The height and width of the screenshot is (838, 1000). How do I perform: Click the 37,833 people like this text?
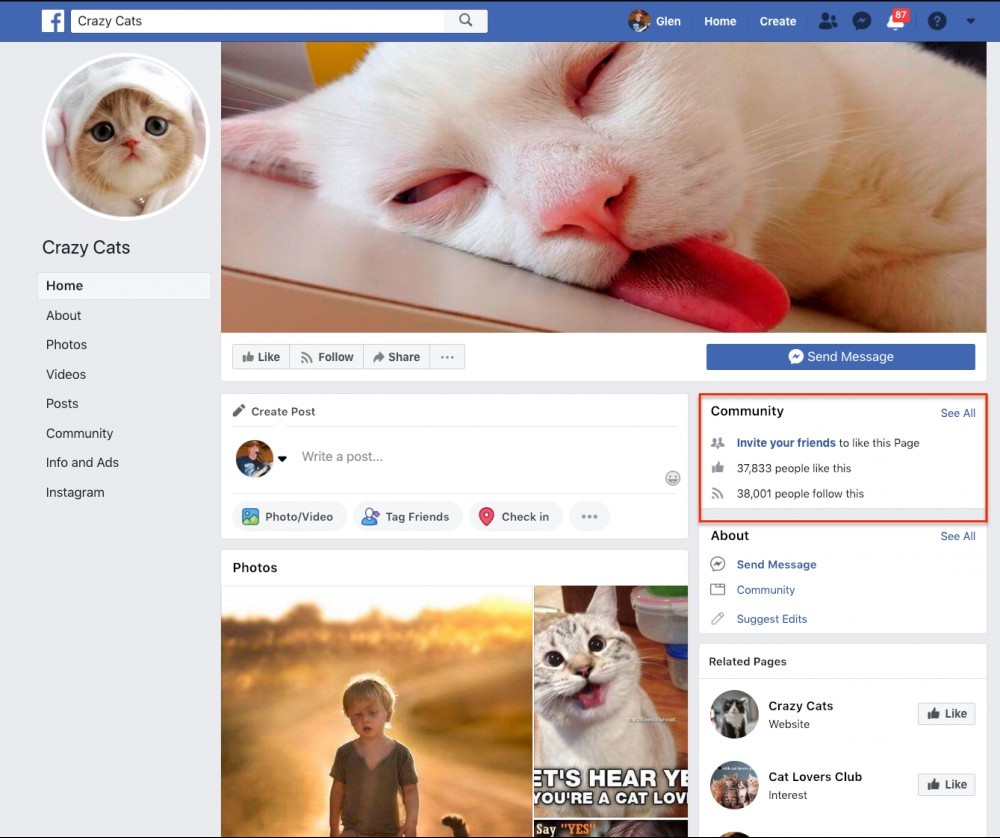tap(793, 468)
